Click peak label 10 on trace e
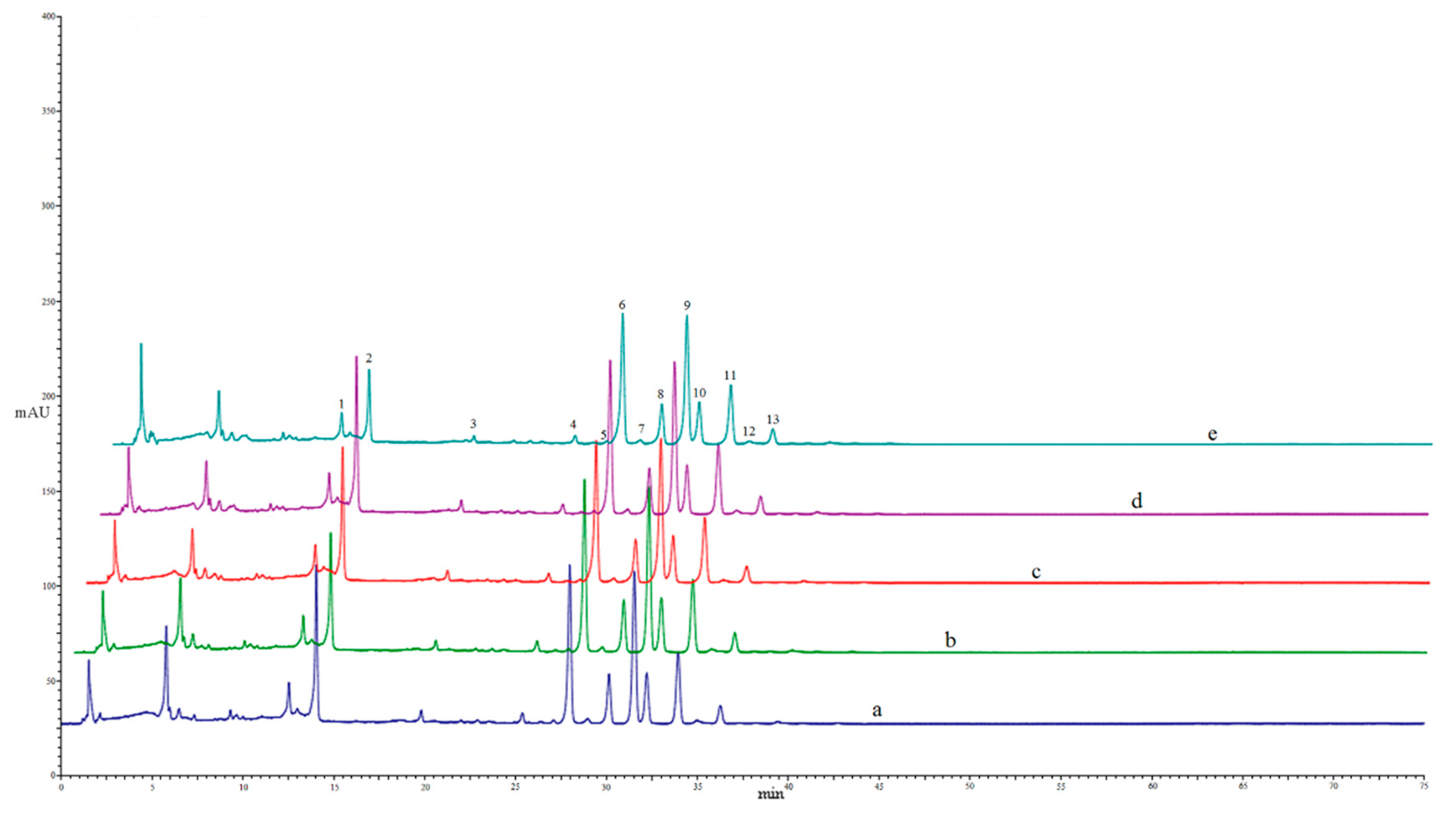 [x=699, y=393]
